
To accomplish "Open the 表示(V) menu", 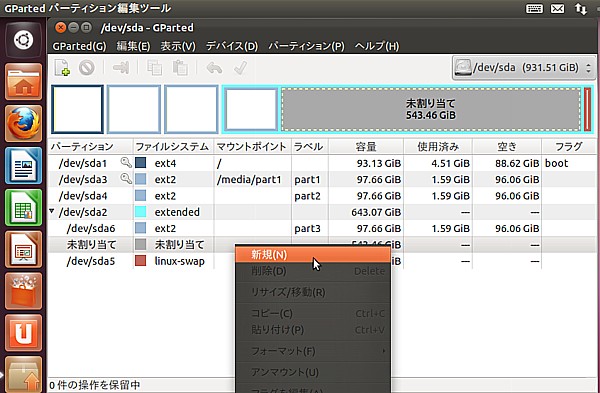I will [178, 46].
